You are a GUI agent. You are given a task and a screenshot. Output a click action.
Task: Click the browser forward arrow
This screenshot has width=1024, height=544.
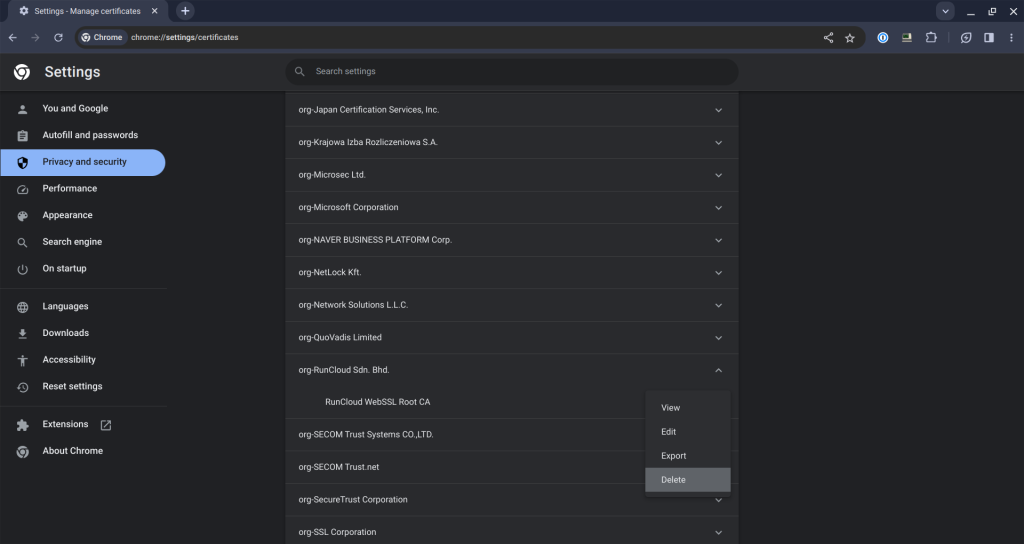[x=35, y=38]
